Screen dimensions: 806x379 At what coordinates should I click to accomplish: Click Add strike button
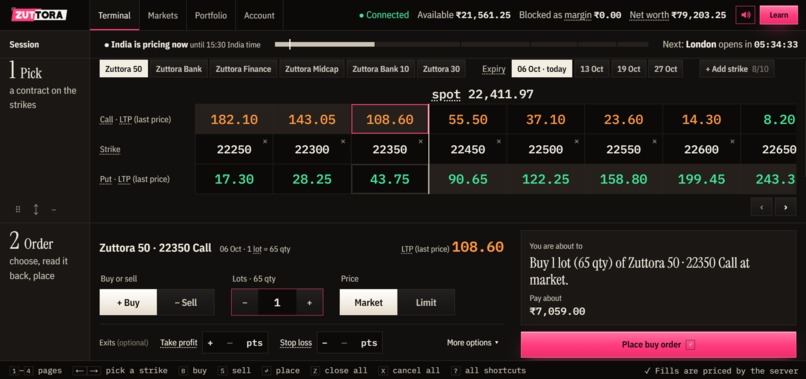[737, 69]
